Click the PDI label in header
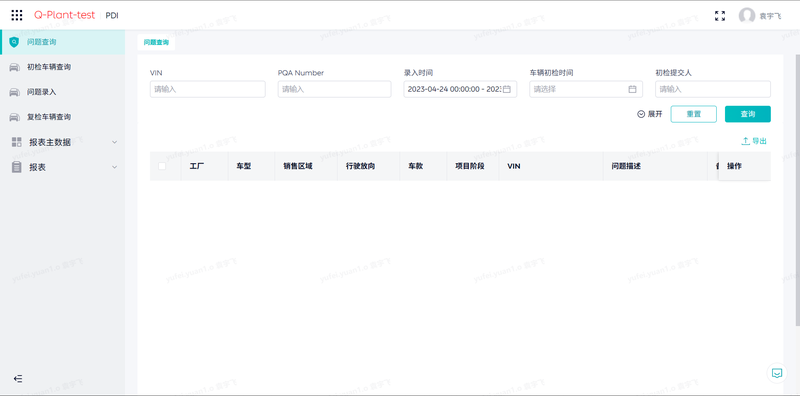 (112, 16)
